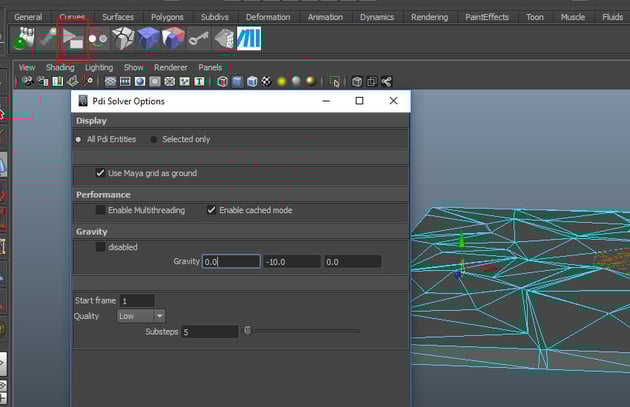The width and height of the screenshot is (630, 407).
Task: Choose the Selected only radio option
Action: tap(154, 139)
